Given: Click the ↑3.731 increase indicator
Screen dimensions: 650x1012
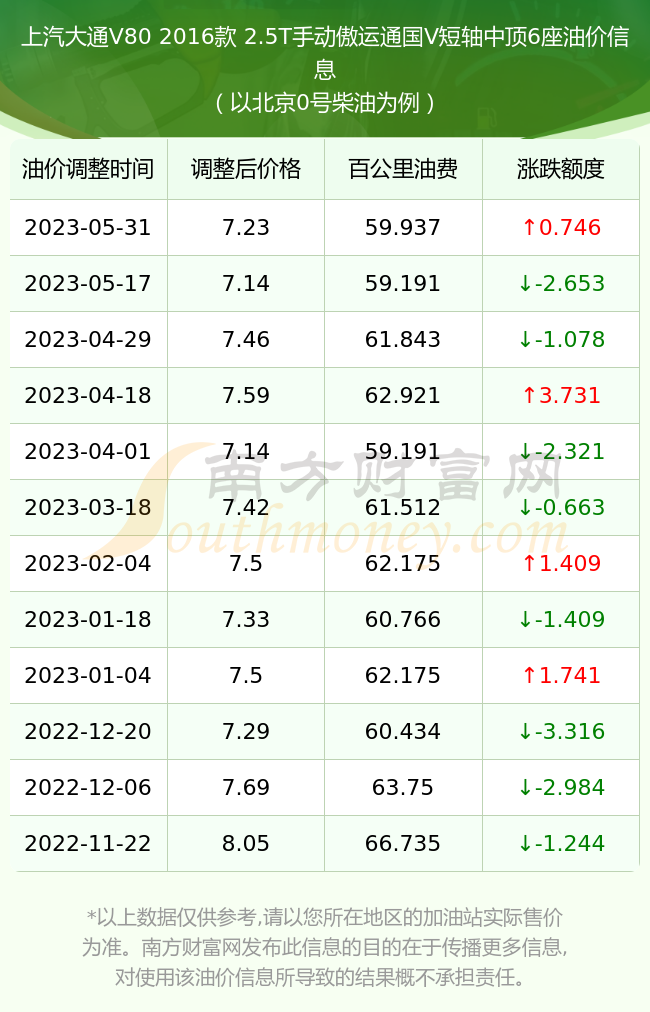Looking at the screenshot, I should (x=561, y=395).
